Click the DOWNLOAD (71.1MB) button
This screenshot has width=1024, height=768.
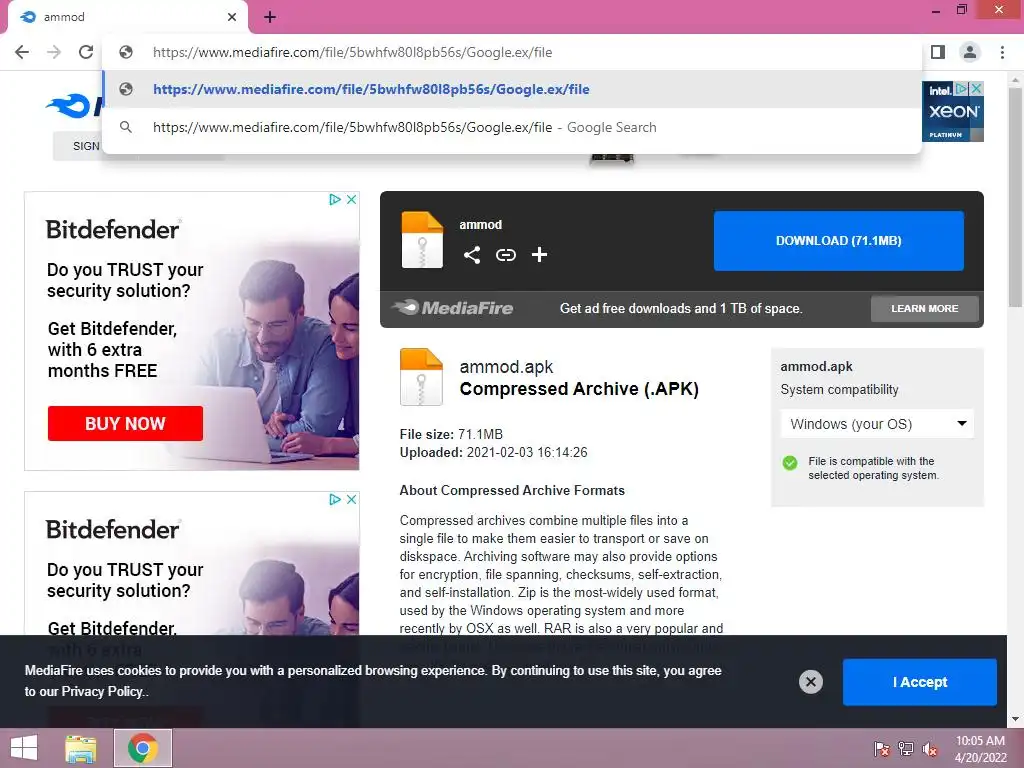pos(839,240)
